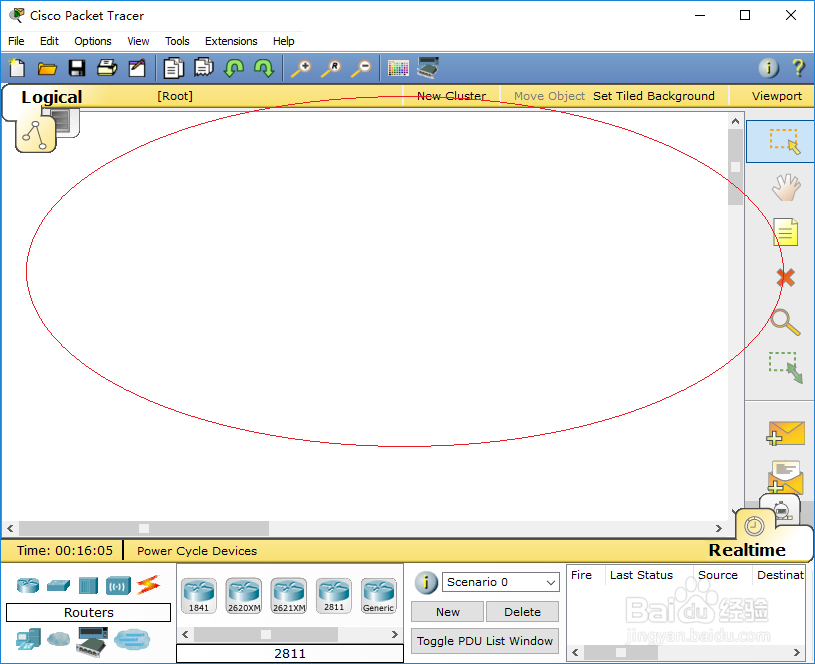Image resolution: width=815 pixels, height=664 pixels.
Task: Select the Switches device category icon
Action: [x=58, y=585]
